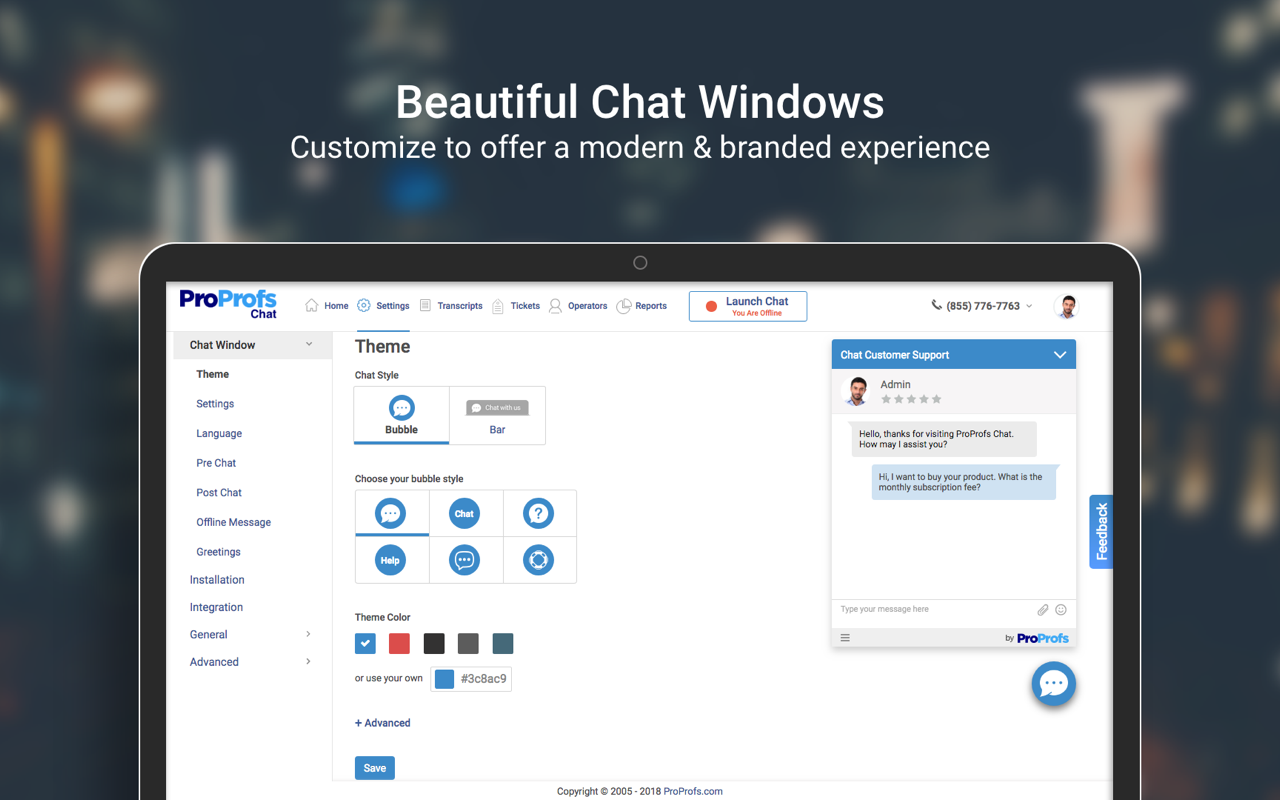Save the theme settings
The image size is (1280, 800).
pyautogui.click(x=375, y=768)
